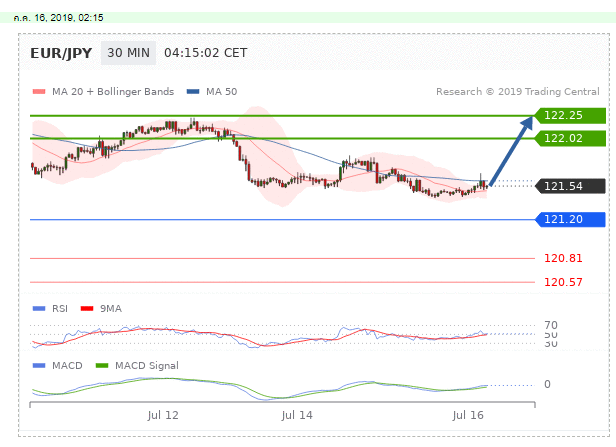
Task: Click the red 9MA legend marker
Action: (x=86, y=308)
